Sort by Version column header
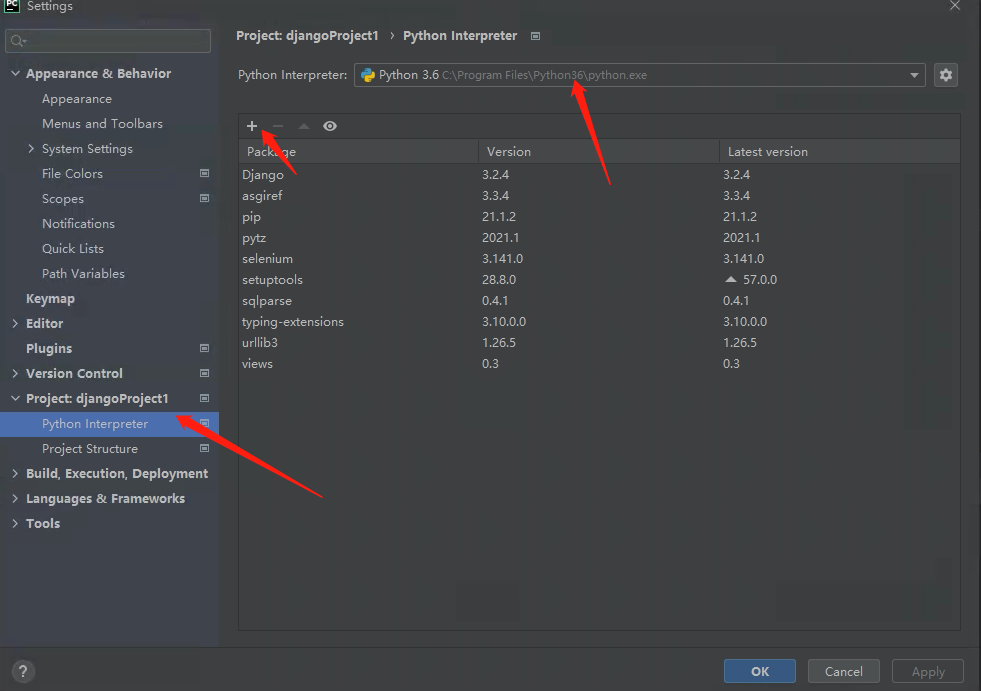Viewport: 981px width, 691px height. (x=599, y=151)
